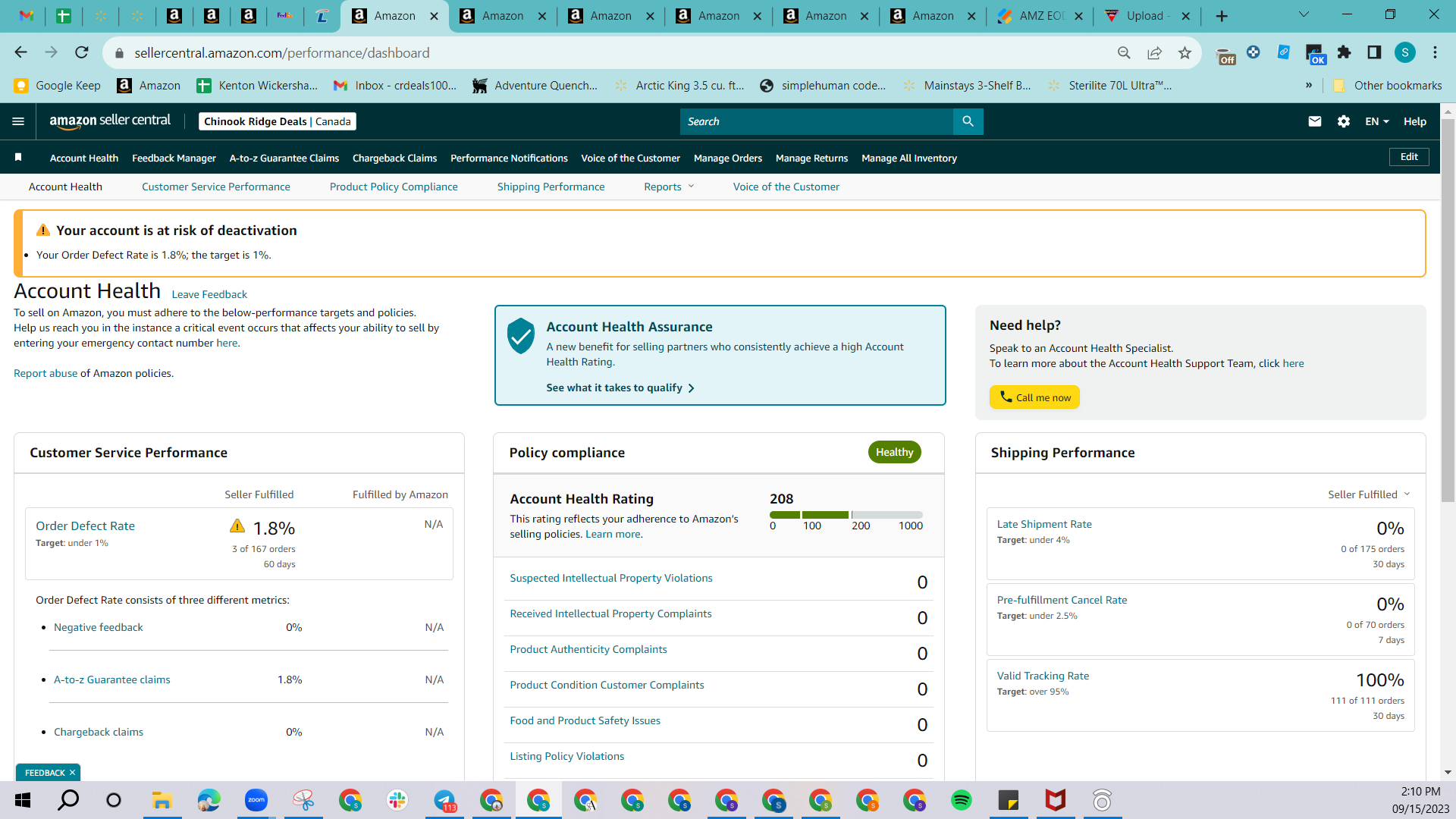Open the tab search dropdown arrow

point(1304,14)
